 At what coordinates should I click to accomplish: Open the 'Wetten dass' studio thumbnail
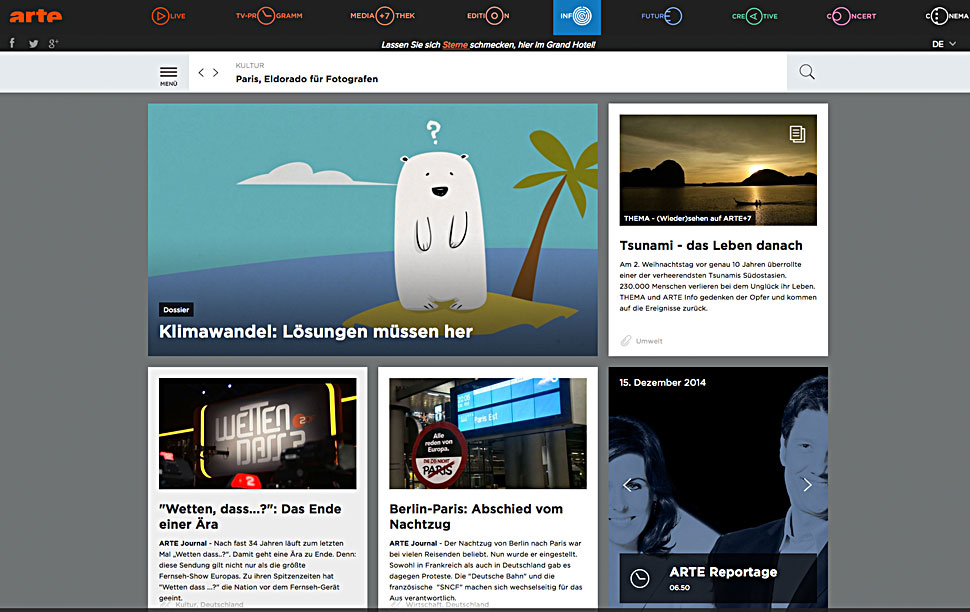coord(257,433)
